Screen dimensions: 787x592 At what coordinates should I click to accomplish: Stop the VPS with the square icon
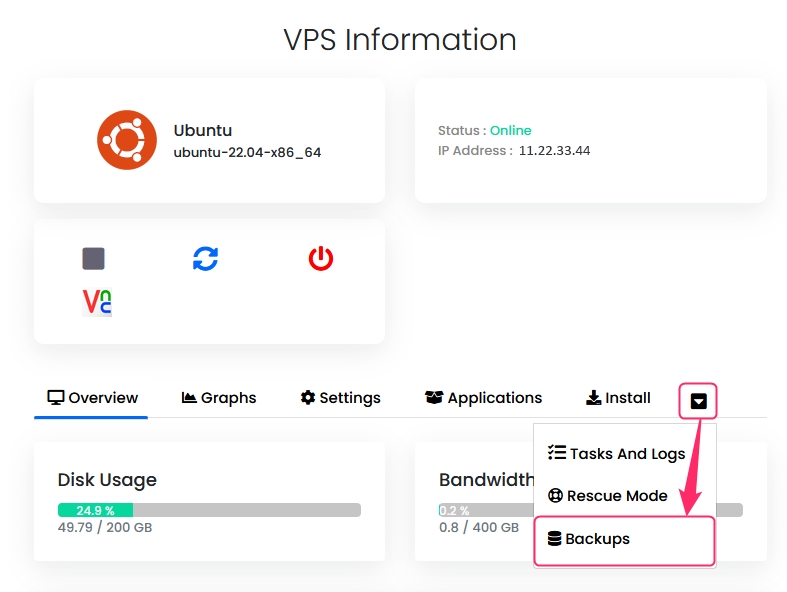click(93, 258)
